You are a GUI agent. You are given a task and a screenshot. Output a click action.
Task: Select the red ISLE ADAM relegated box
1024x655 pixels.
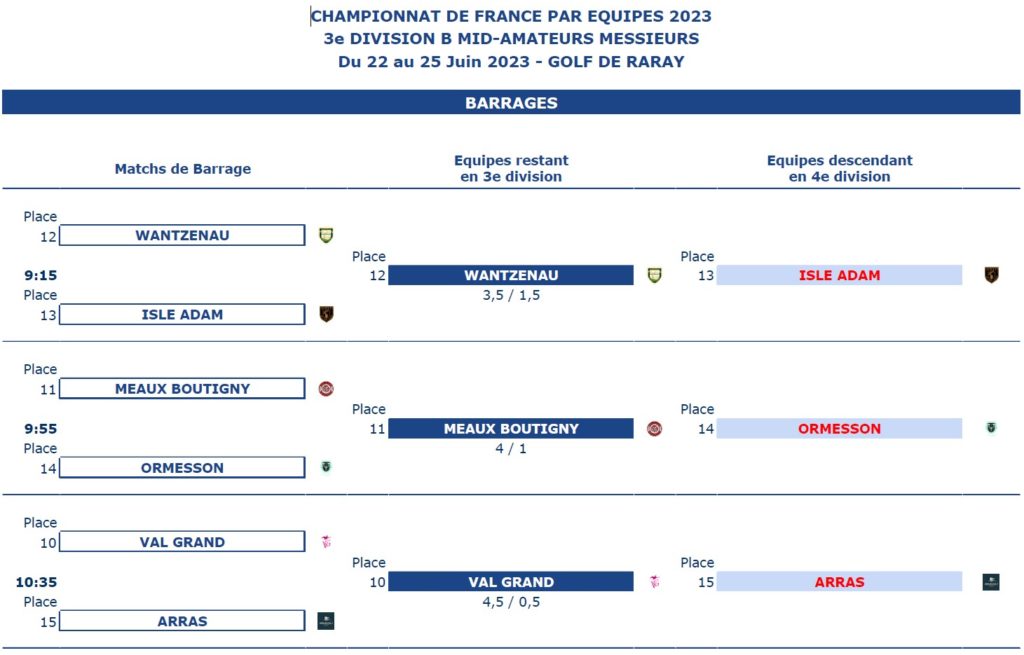[839, 275]
